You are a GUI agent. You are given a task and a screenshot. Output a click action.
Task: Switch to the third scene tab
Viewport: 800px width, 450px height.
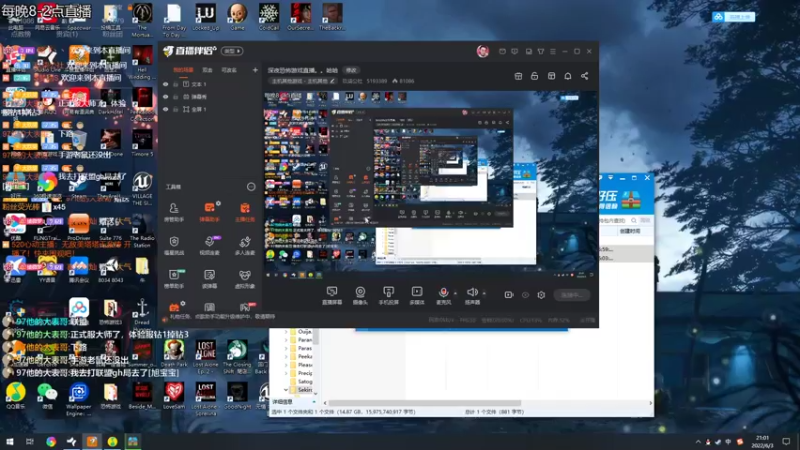[x=229, y=70]
